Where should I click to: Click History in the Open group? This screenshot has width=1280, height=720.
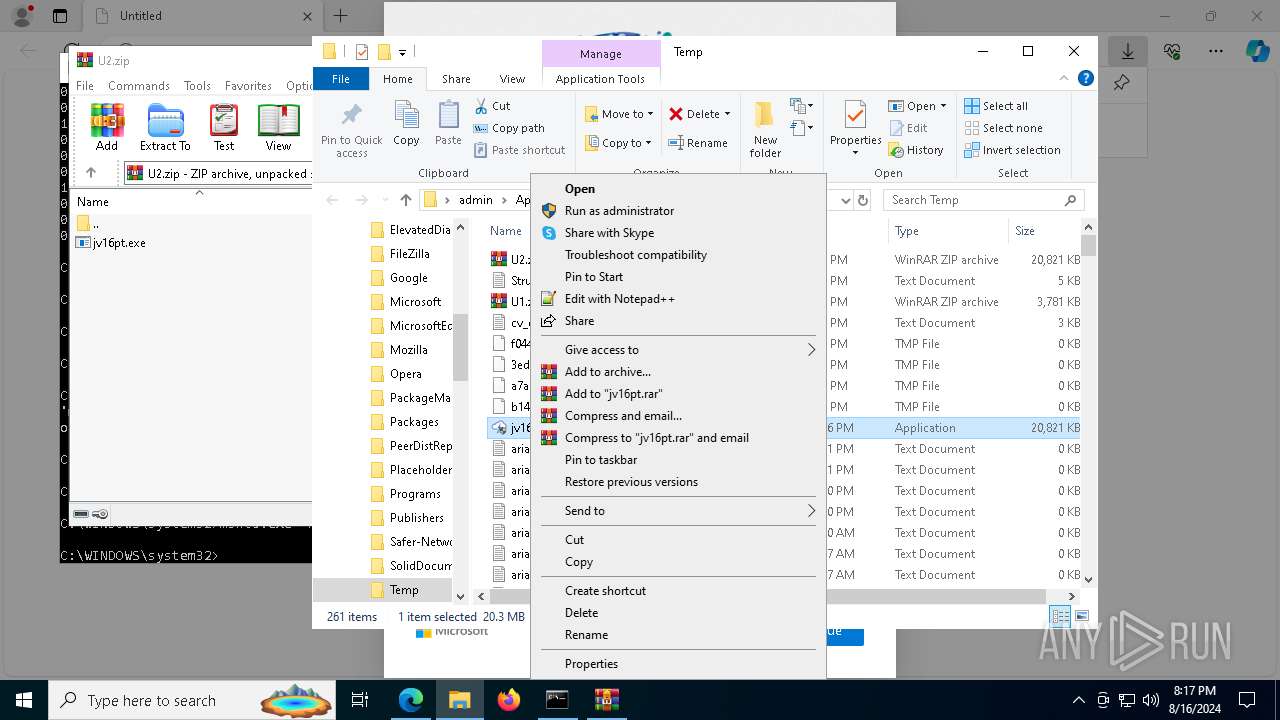tap(915, 150)
